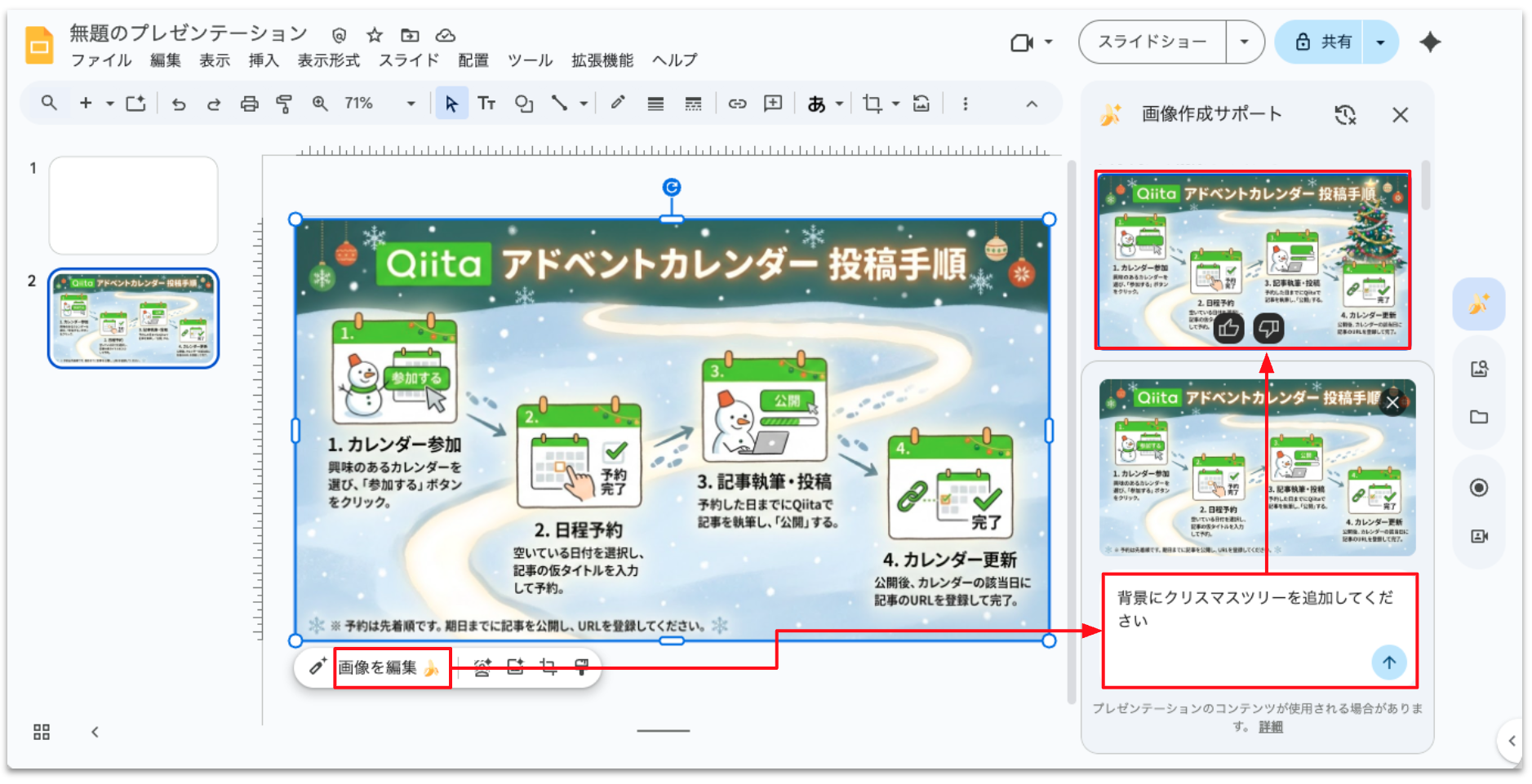This screenshot has width=1532, height=784.
Task: Send the prompt with the up-arrow button
Action: tap(1389, 662)
